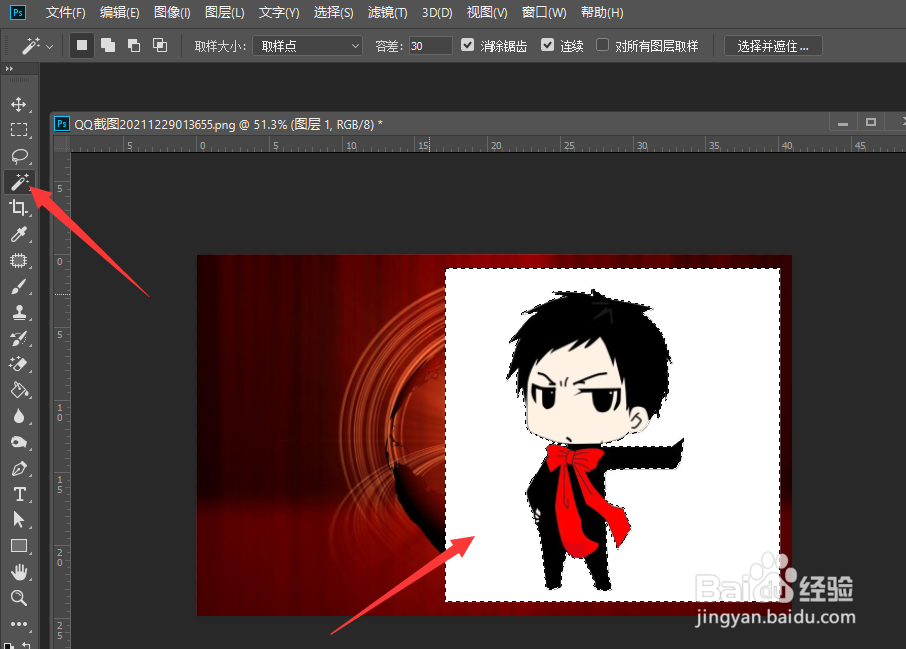Open the Edit Toolbar three-dots menu
The image size is (906, 649).
[x=19, y=624]
